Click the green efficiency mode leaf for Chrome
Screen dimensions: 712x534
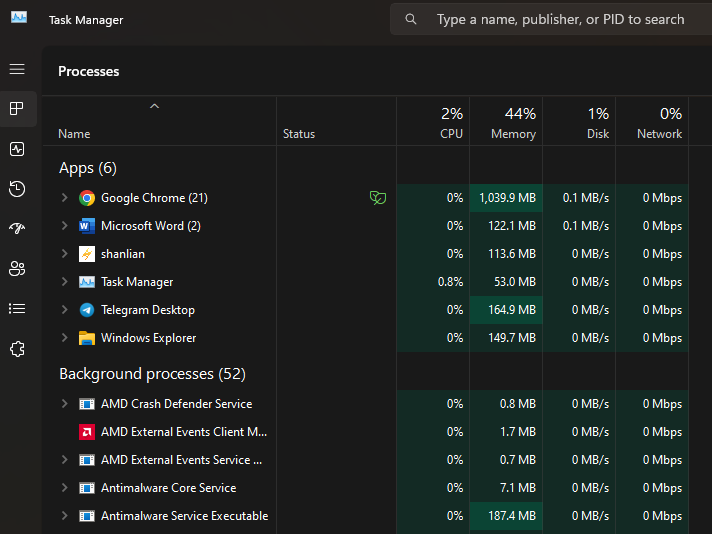point(378,198)
